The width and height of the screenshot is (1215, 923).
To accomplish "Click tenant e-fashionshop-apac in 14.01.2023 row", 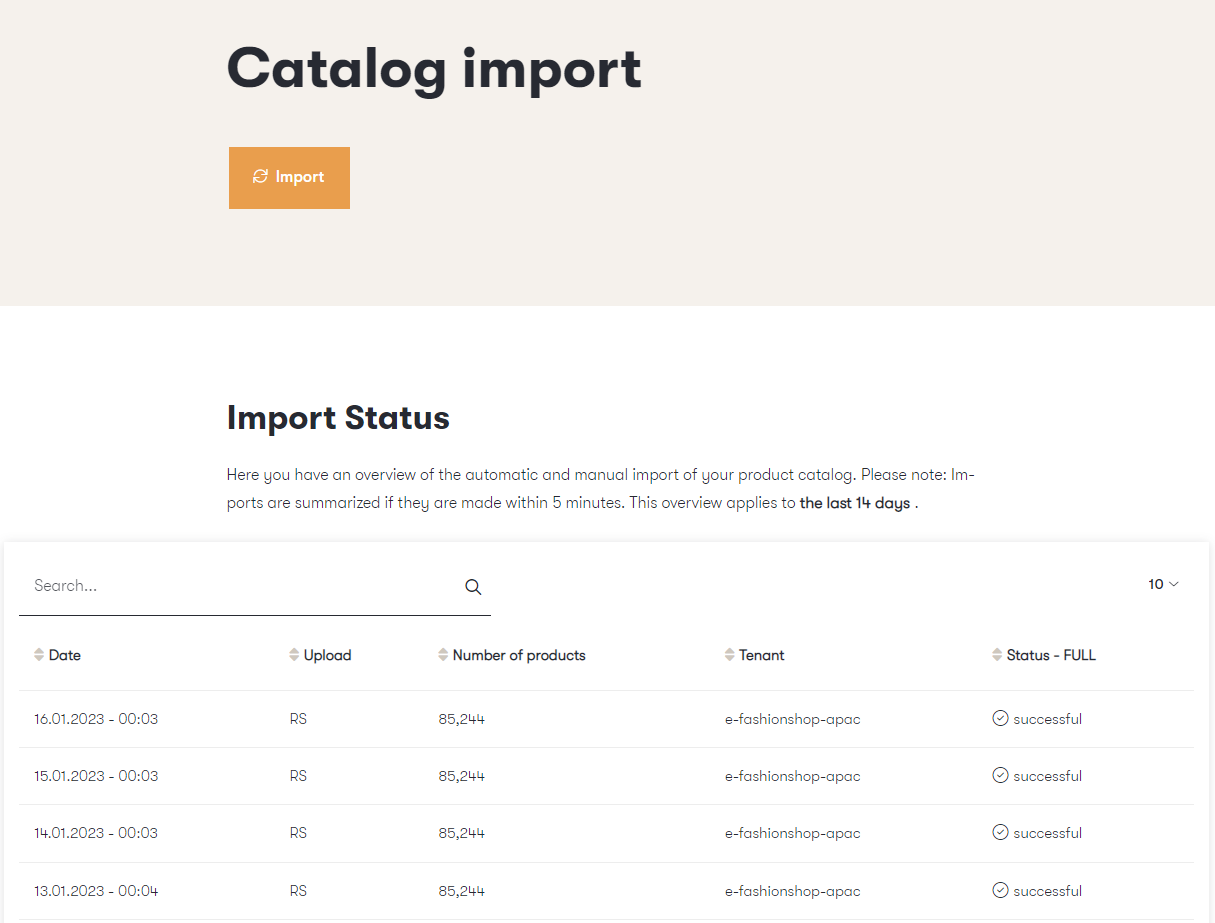I will pyautogui.click(x=793, y=833).
